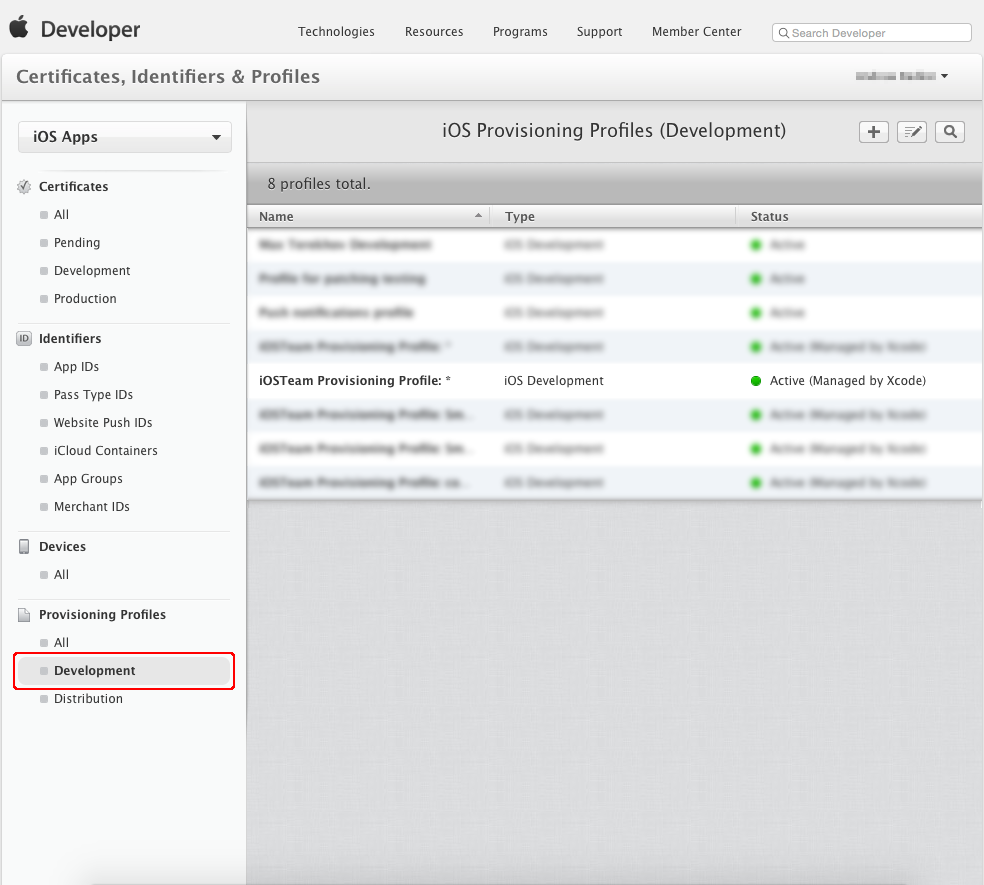Open the Member Center menu item
The width and height of the screenshot is (984, 885).
696,31
